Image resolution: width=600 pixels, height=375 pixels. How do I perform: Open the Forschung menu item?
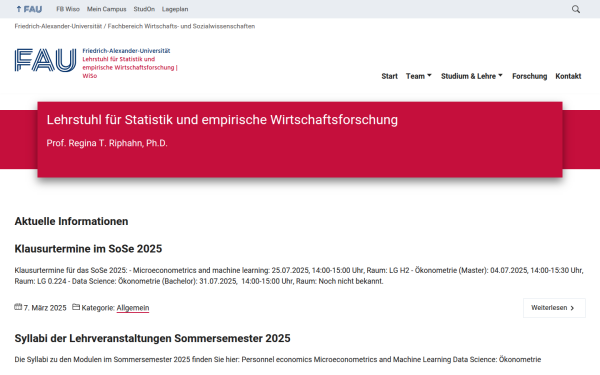pos(530,76)
